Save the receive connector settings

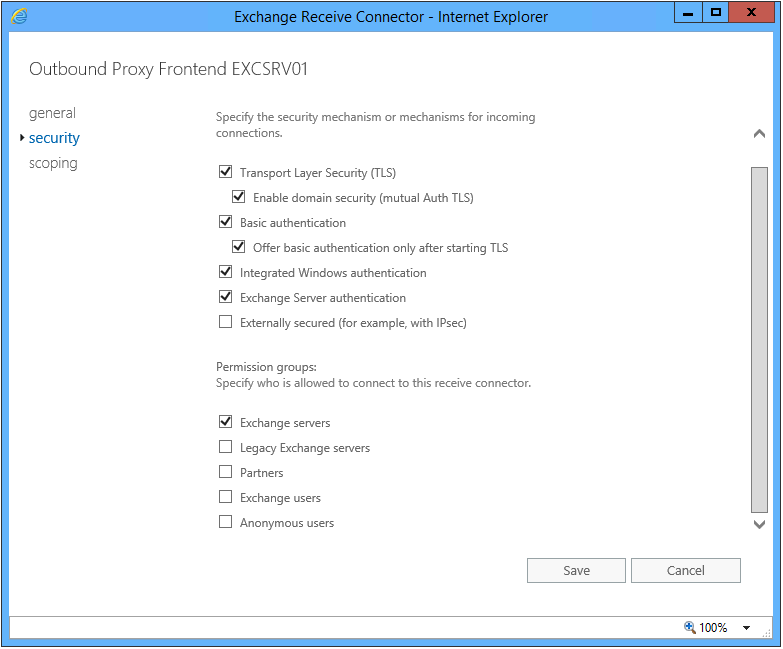pyautogui.click(x=576, y=571)
